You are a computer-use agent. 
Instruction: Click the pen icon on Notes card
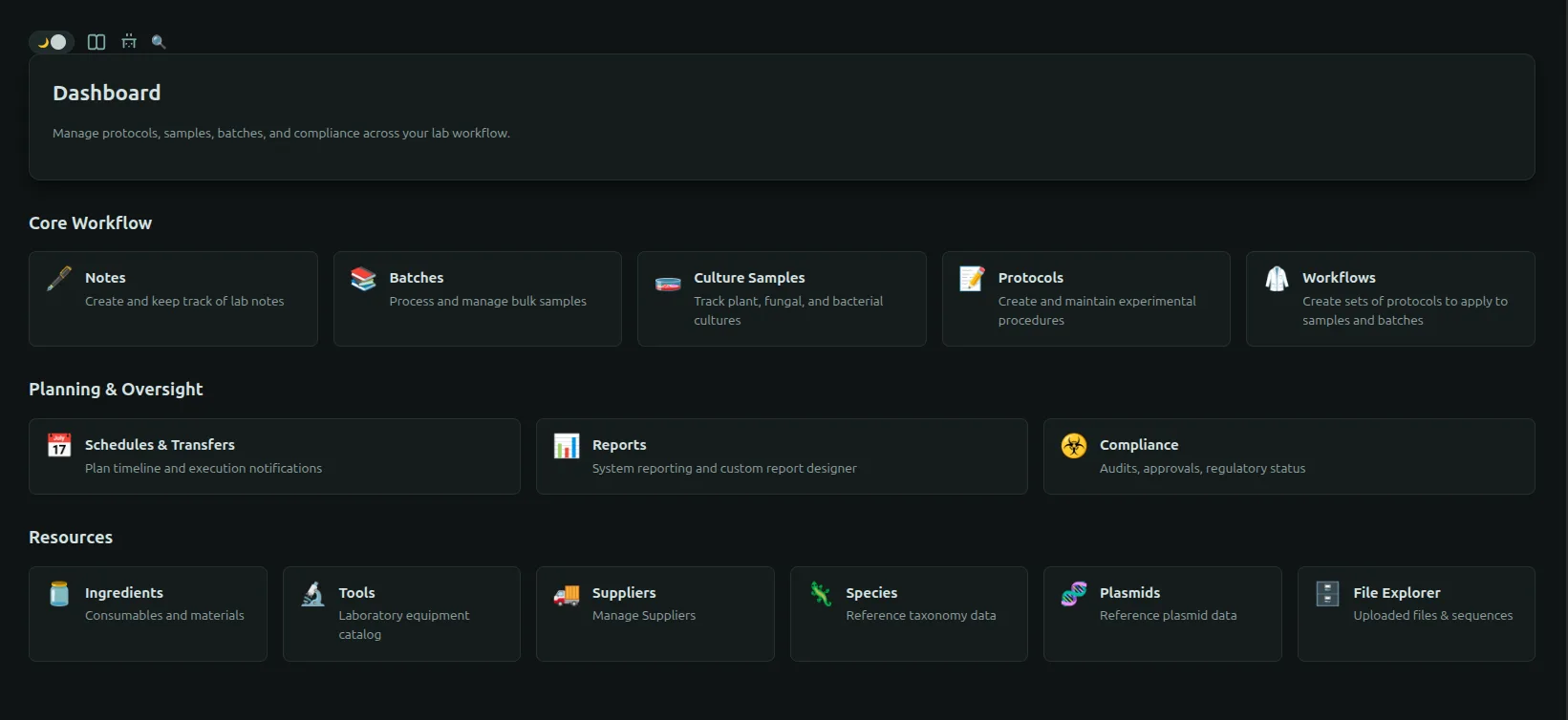[x=59, y=279]
